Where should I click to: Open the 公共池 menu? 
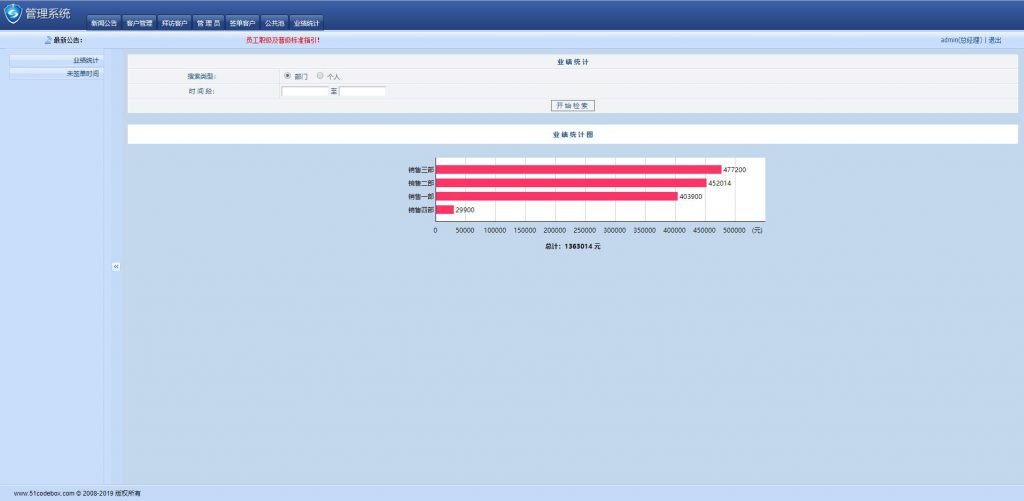[275, 22]
